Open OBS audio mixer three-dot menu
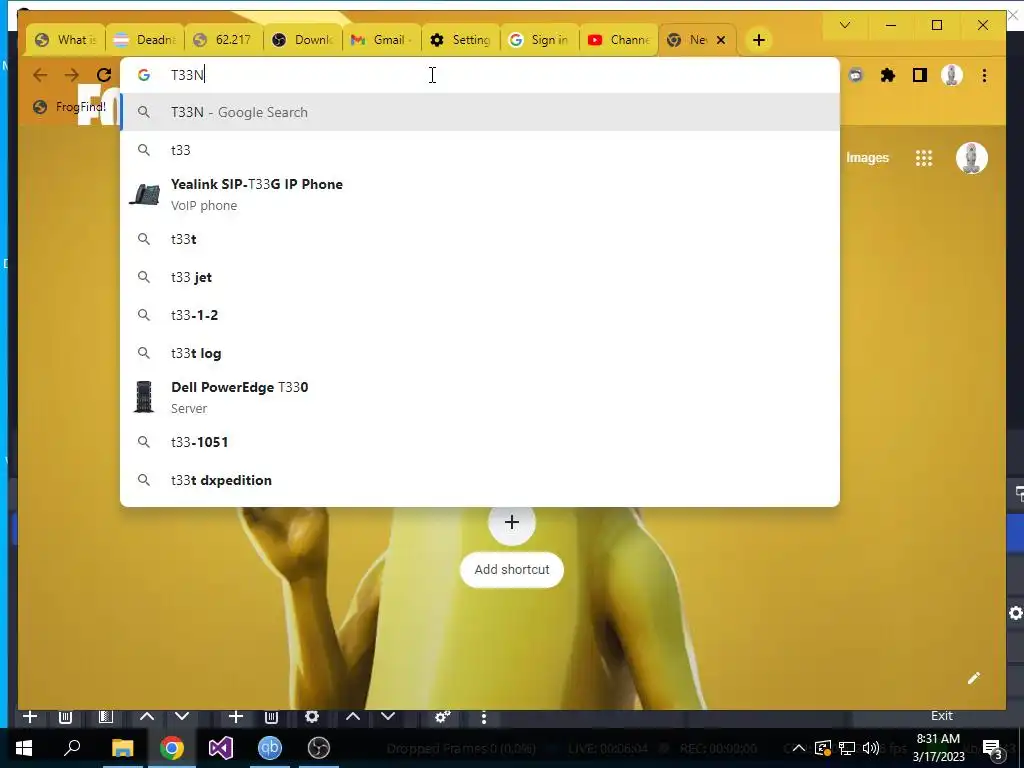Image resolution: width=1024 pixels, height=768 pixels. click(x=483, y=718)
